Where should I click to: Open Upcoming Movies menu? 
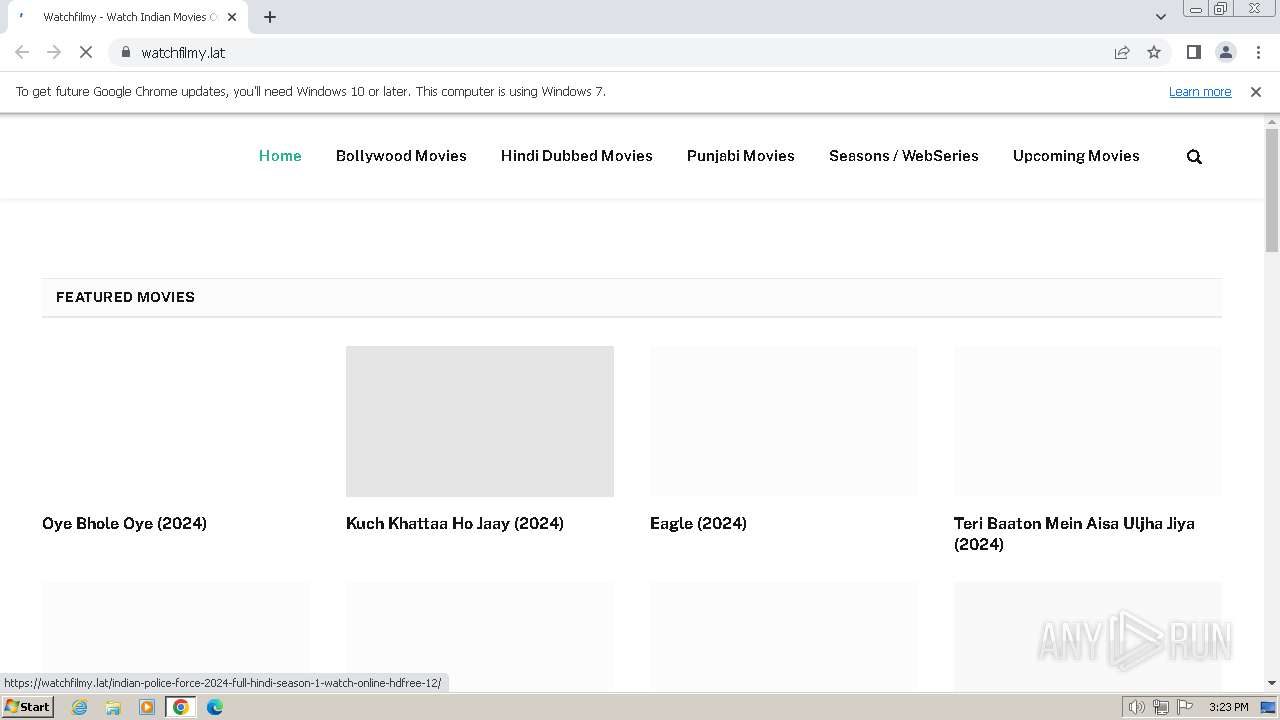[x=1076, y=156]
